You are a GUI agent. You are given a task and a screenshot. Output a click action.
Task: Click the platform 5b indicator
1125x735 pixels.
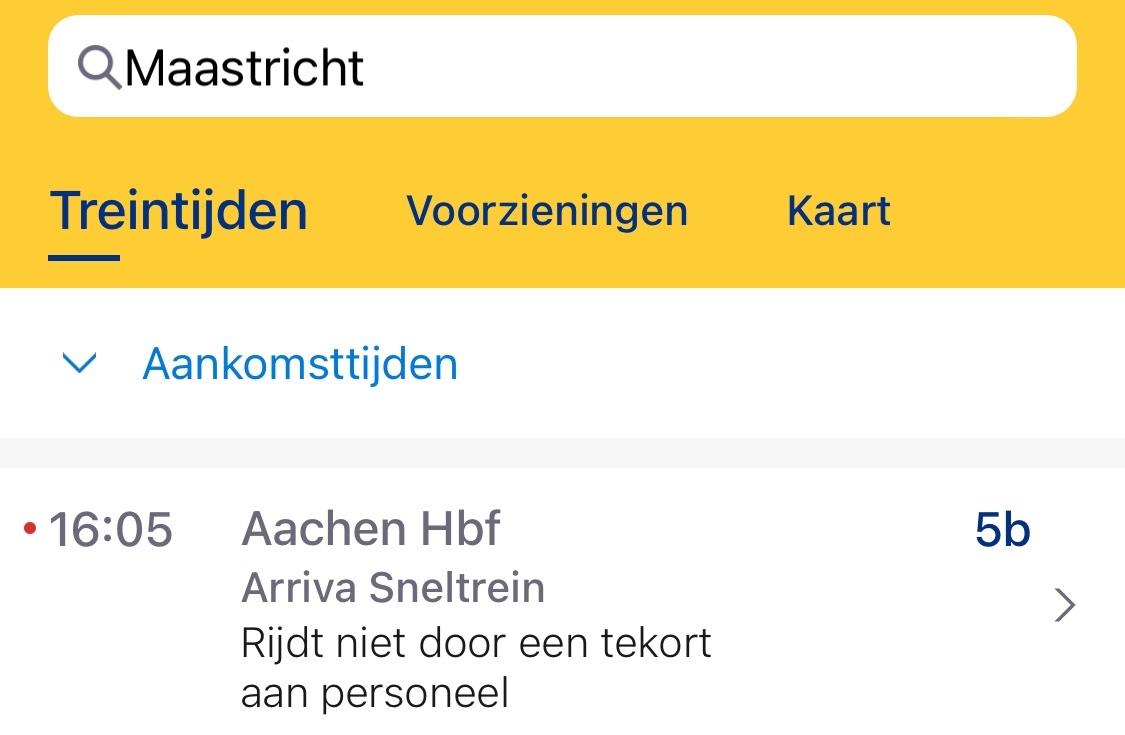[x=1002, y=530]
